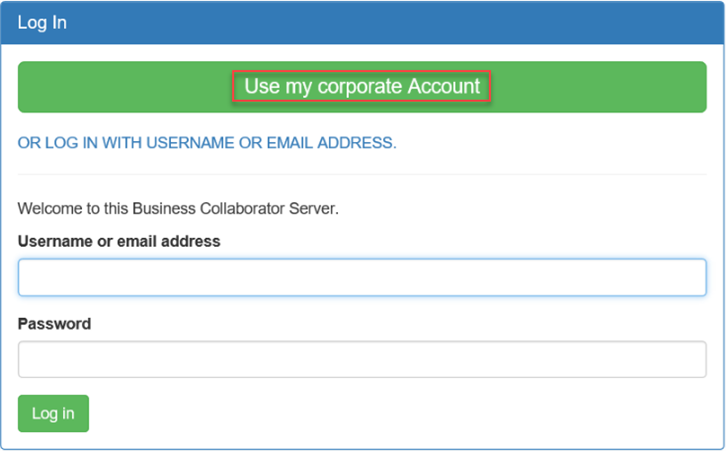This screenshot has width=726, height=451.
Task: Submit credentials with the Log in button
Action: 53,413
